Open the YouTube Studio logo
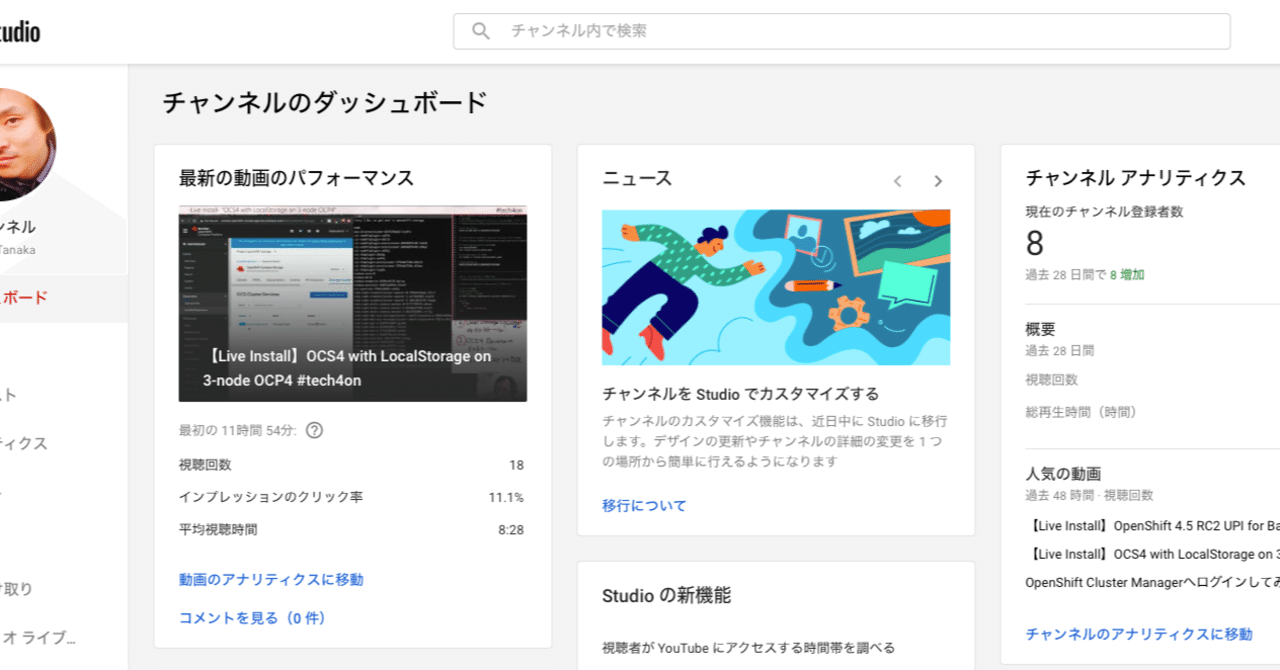1280x670 pixels. [x=20, y=32]
